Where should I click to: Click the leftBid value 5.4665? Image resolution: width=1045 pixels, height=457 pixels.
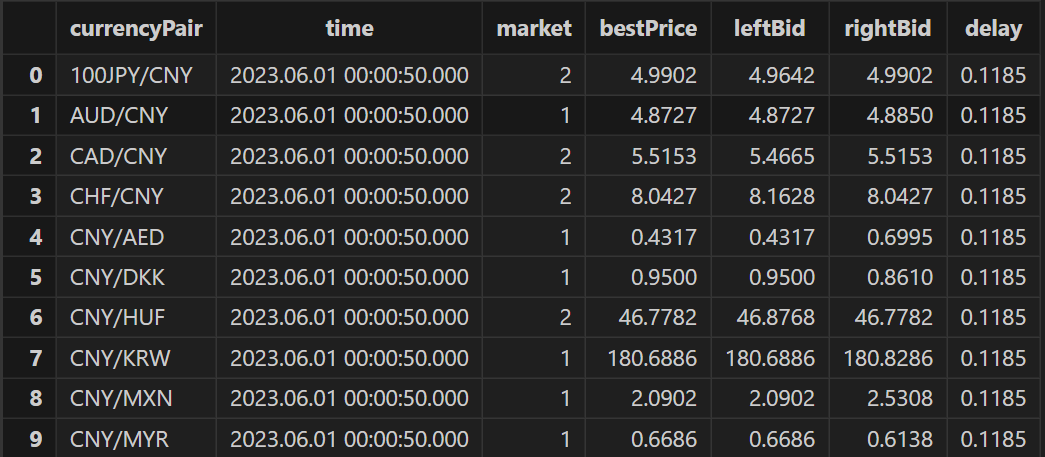pos(782,157)
